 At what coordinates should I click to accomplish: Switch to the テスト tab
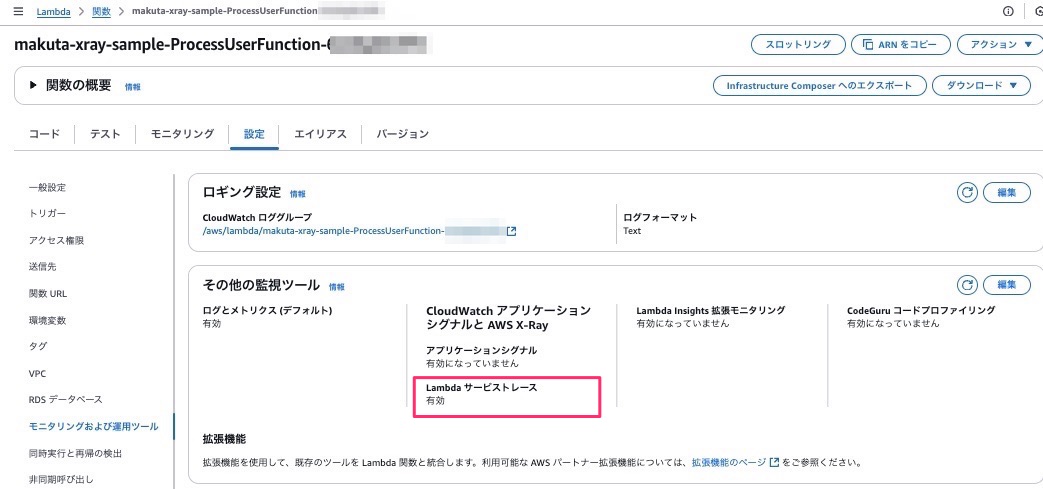[x=105, y=134]
